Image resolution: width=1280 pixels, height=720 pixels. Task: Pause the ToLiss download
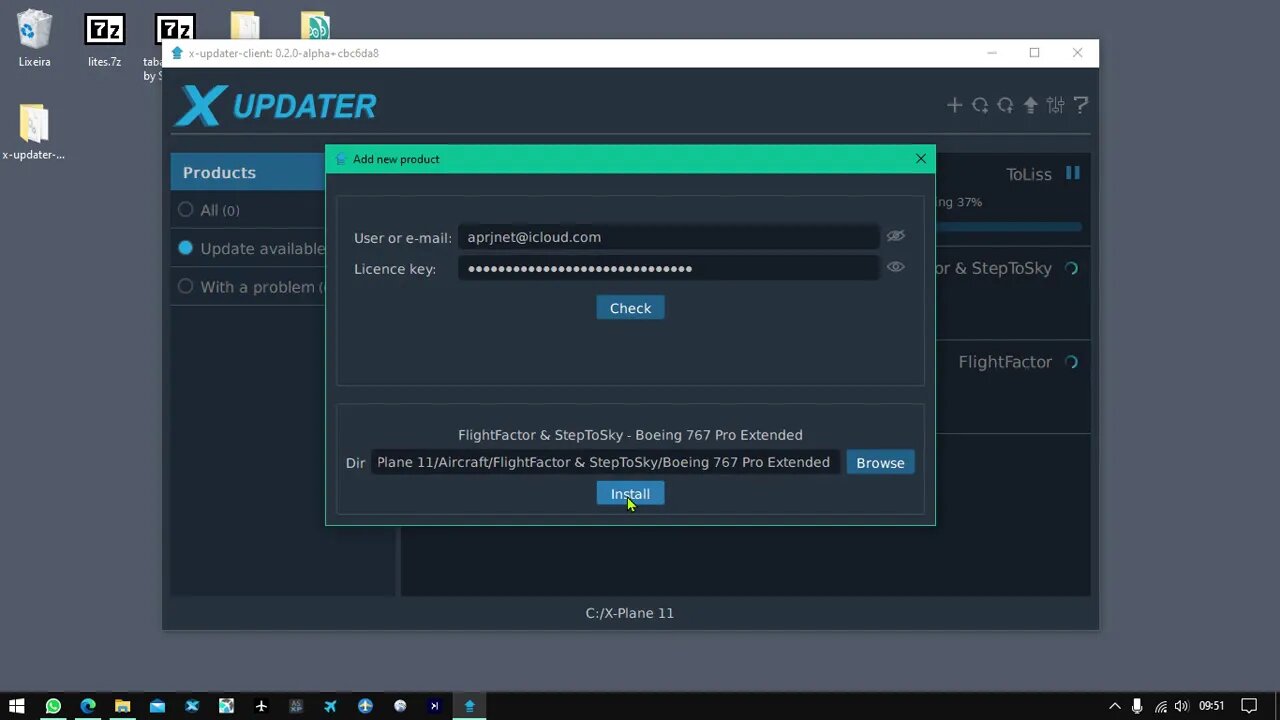pos(1073,173)
